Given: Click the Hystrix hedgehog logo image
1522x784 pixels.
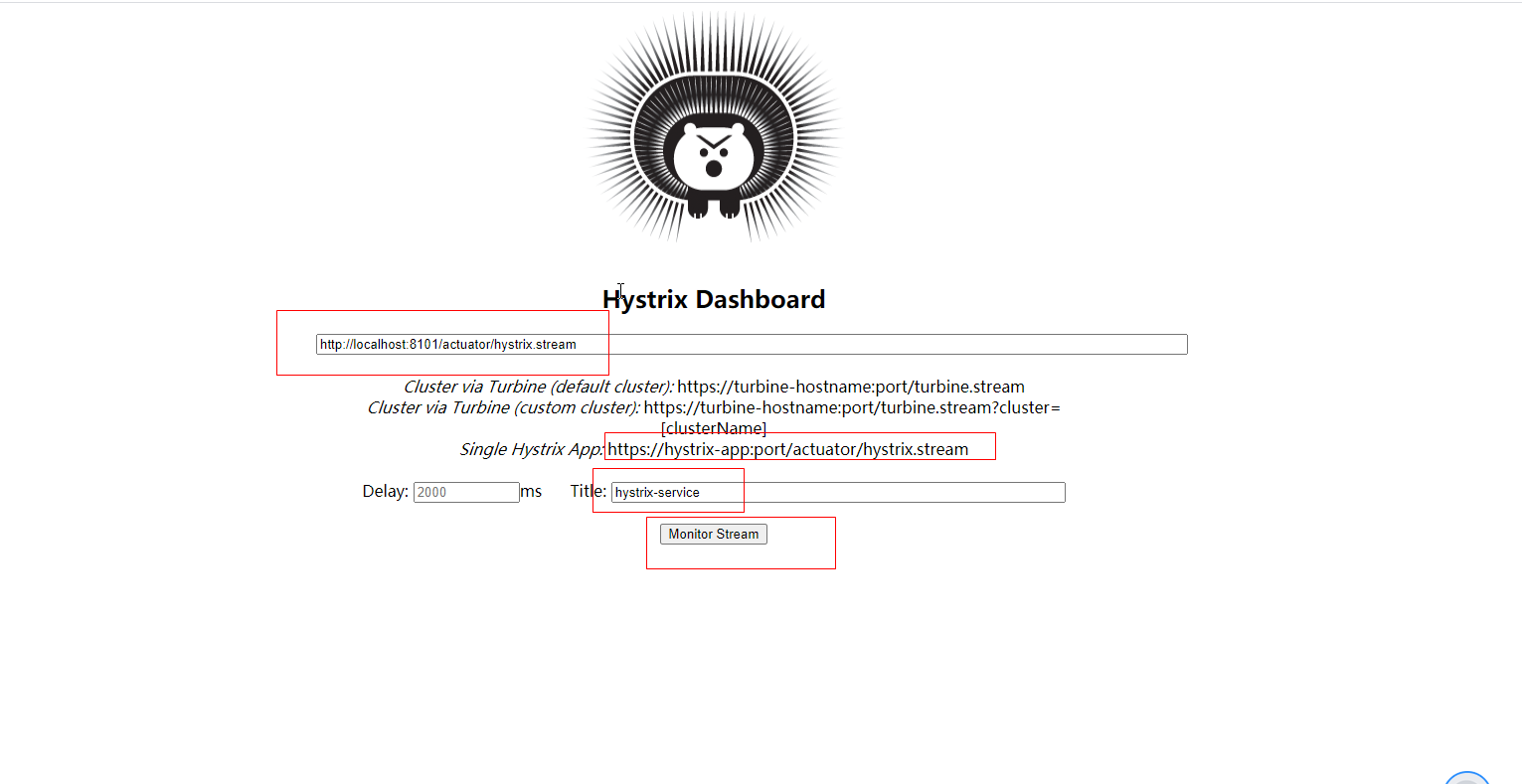Looking at the screenshot, I should pyautogui.click(x=714, y=127).
